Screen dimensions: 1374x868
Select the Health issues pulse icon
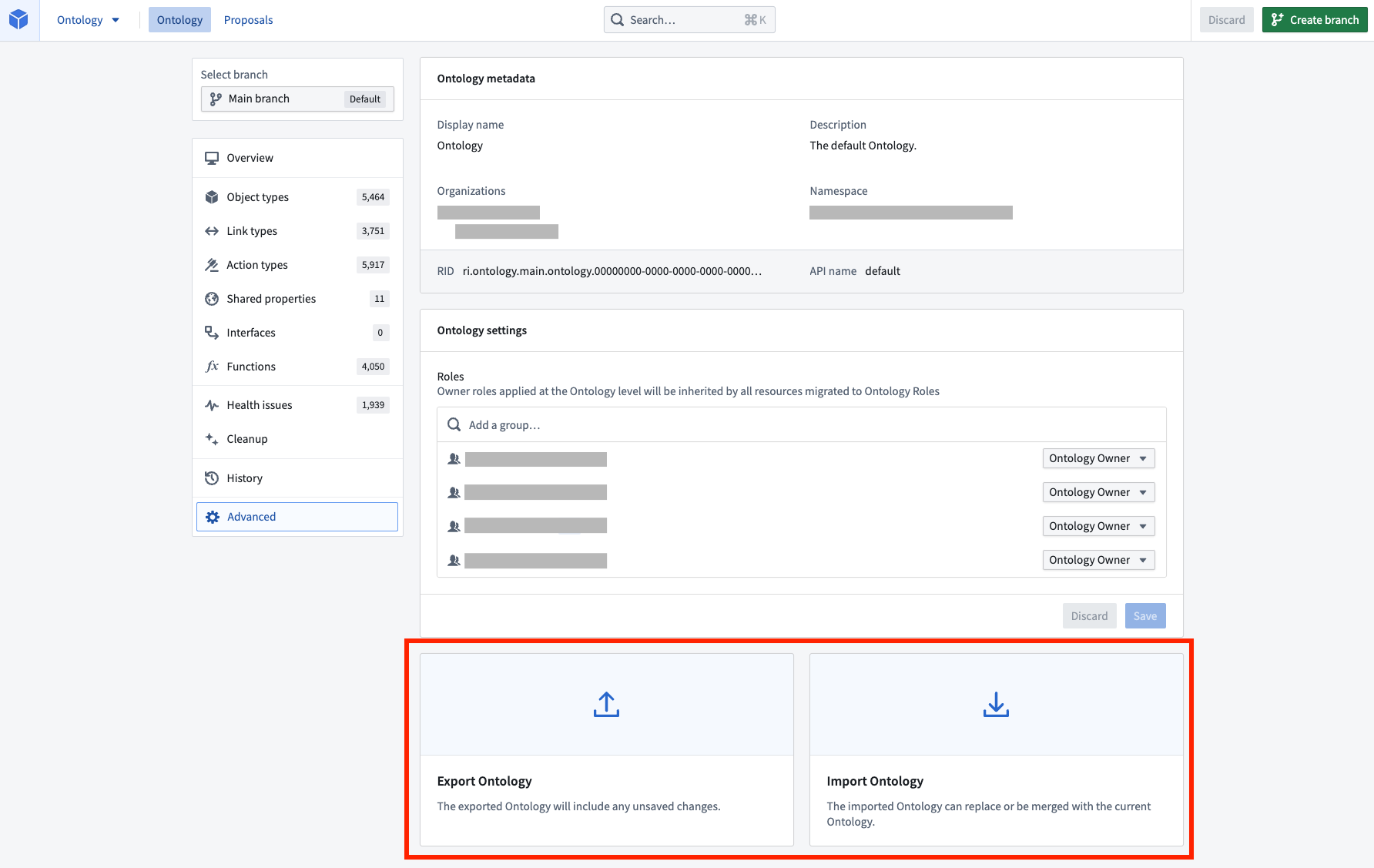(x=212, y=405)
